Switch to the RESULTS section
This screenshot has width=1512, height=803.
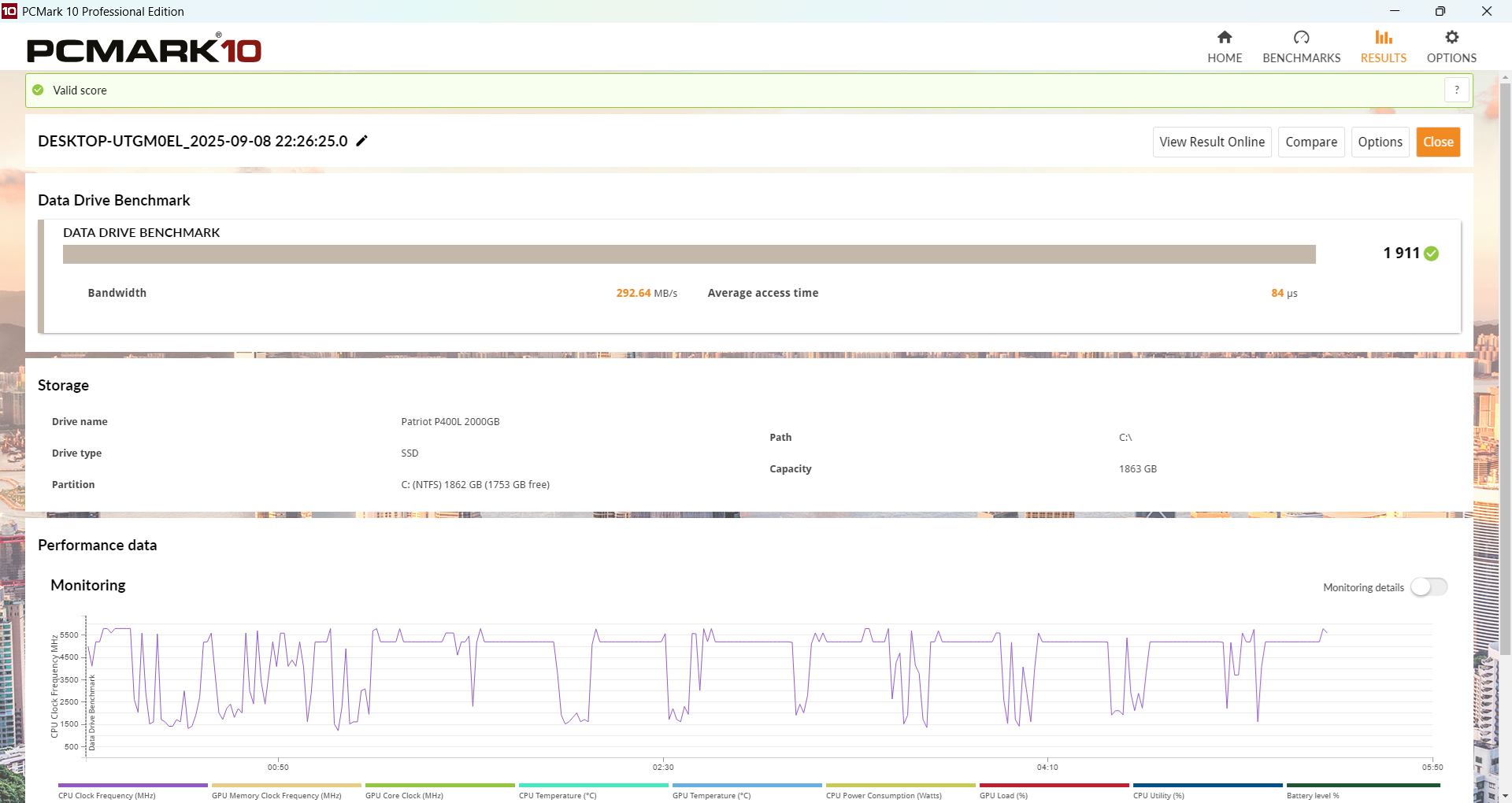click(1384, 47)
